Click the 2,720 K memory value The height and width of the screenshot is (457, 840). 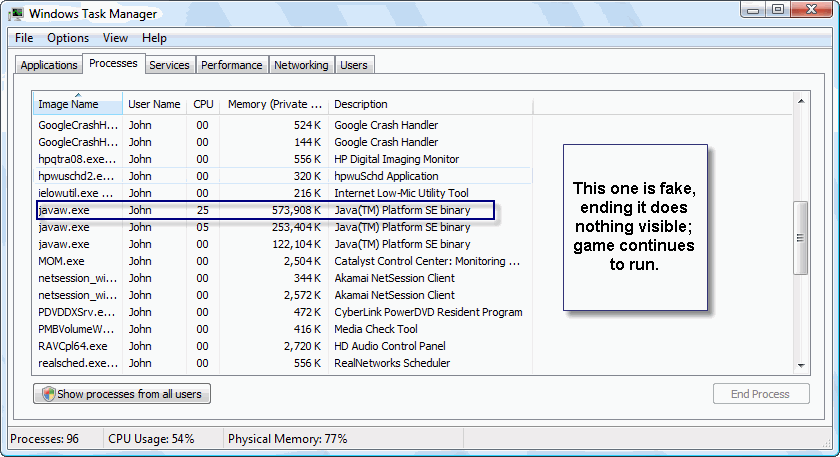(302, 346)
